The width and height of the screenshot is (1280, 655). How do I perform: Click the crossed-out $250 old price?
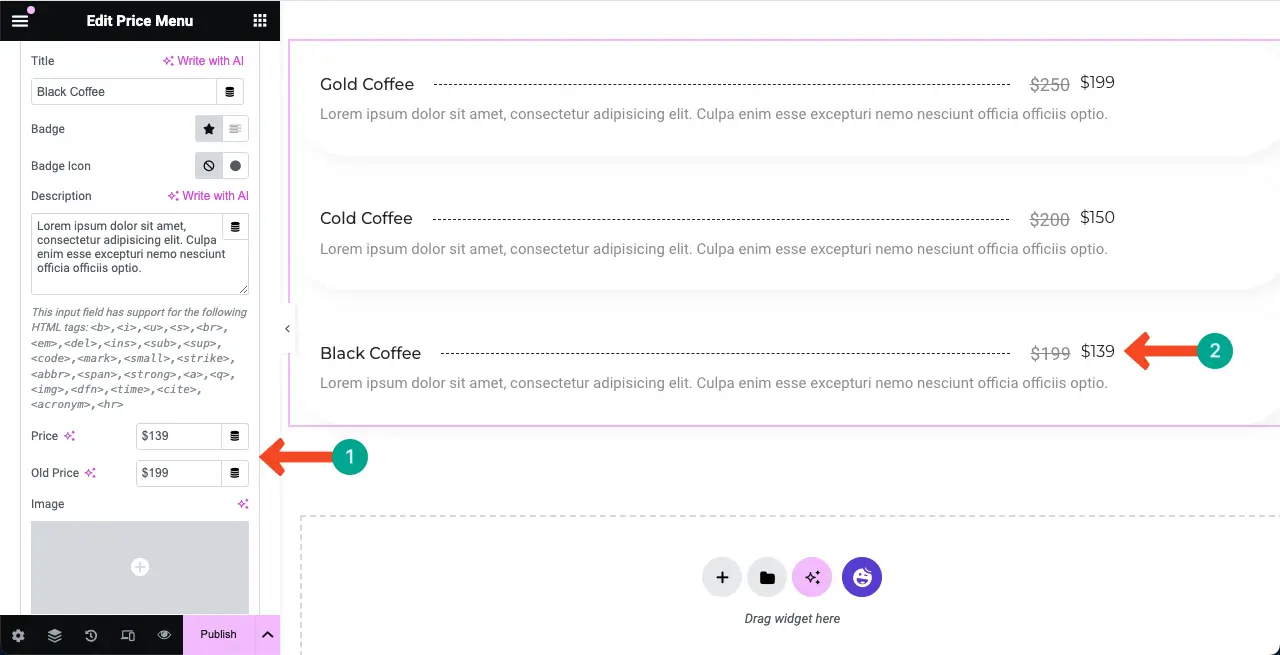point(1050,85)
